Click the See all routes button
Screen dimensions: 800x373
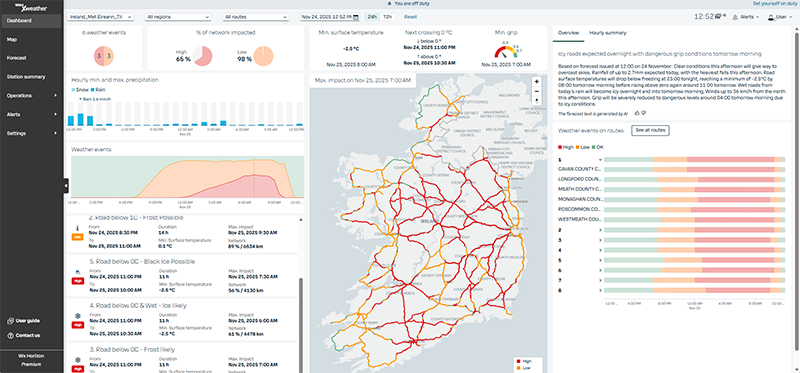point(650,130)
